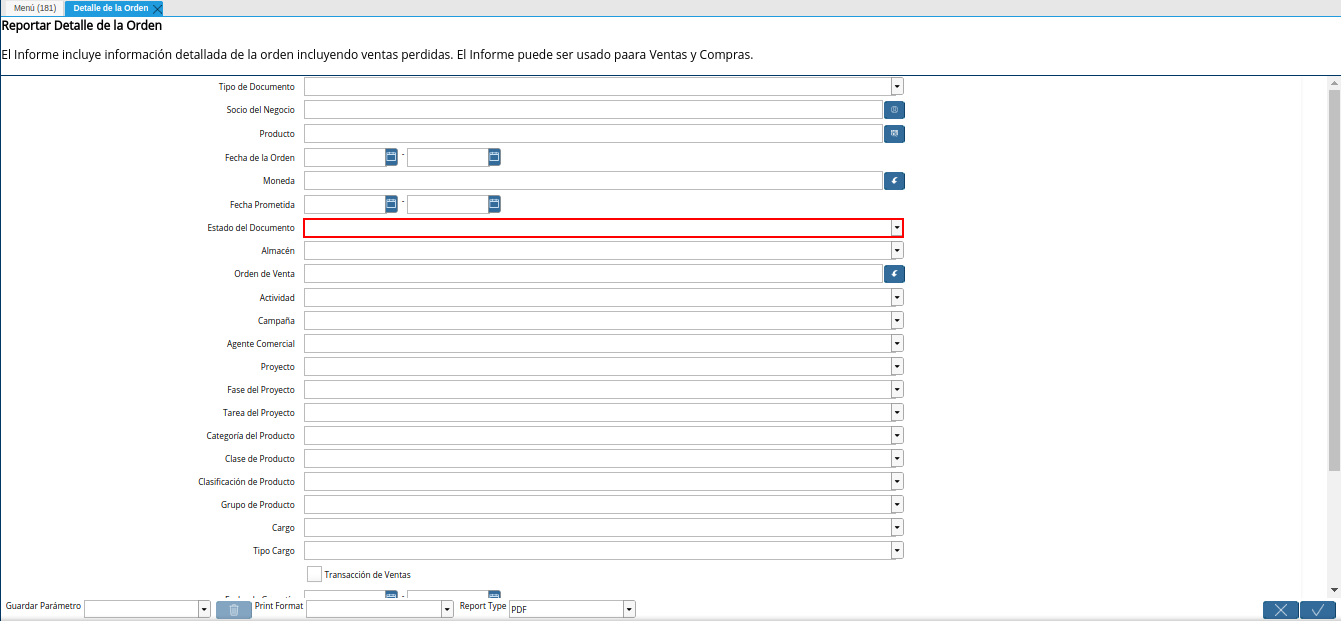The image size is (1341, 621).
Task: Expand Campaña dropdown
Action: point(897,320)
